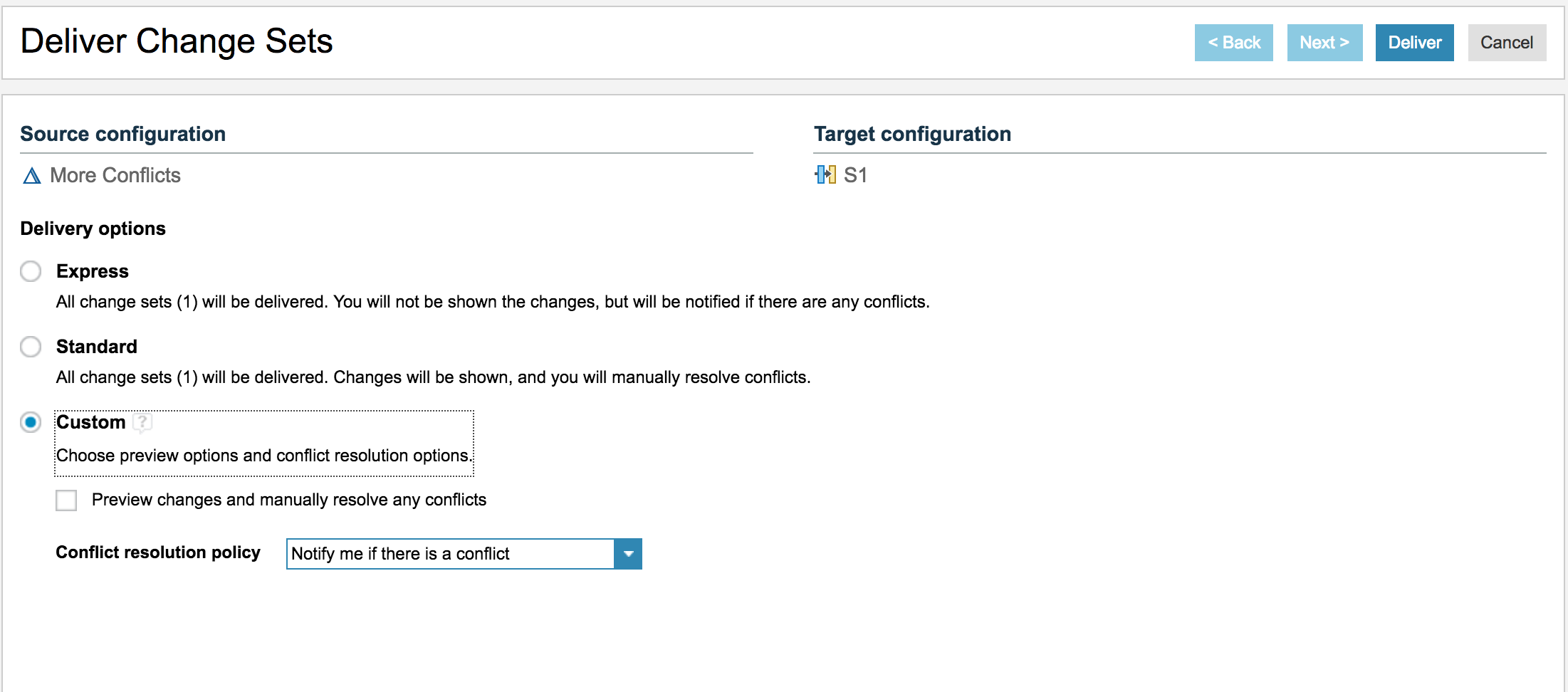Cancel the Deliver Change Sets dialog

pos(1506,43)
